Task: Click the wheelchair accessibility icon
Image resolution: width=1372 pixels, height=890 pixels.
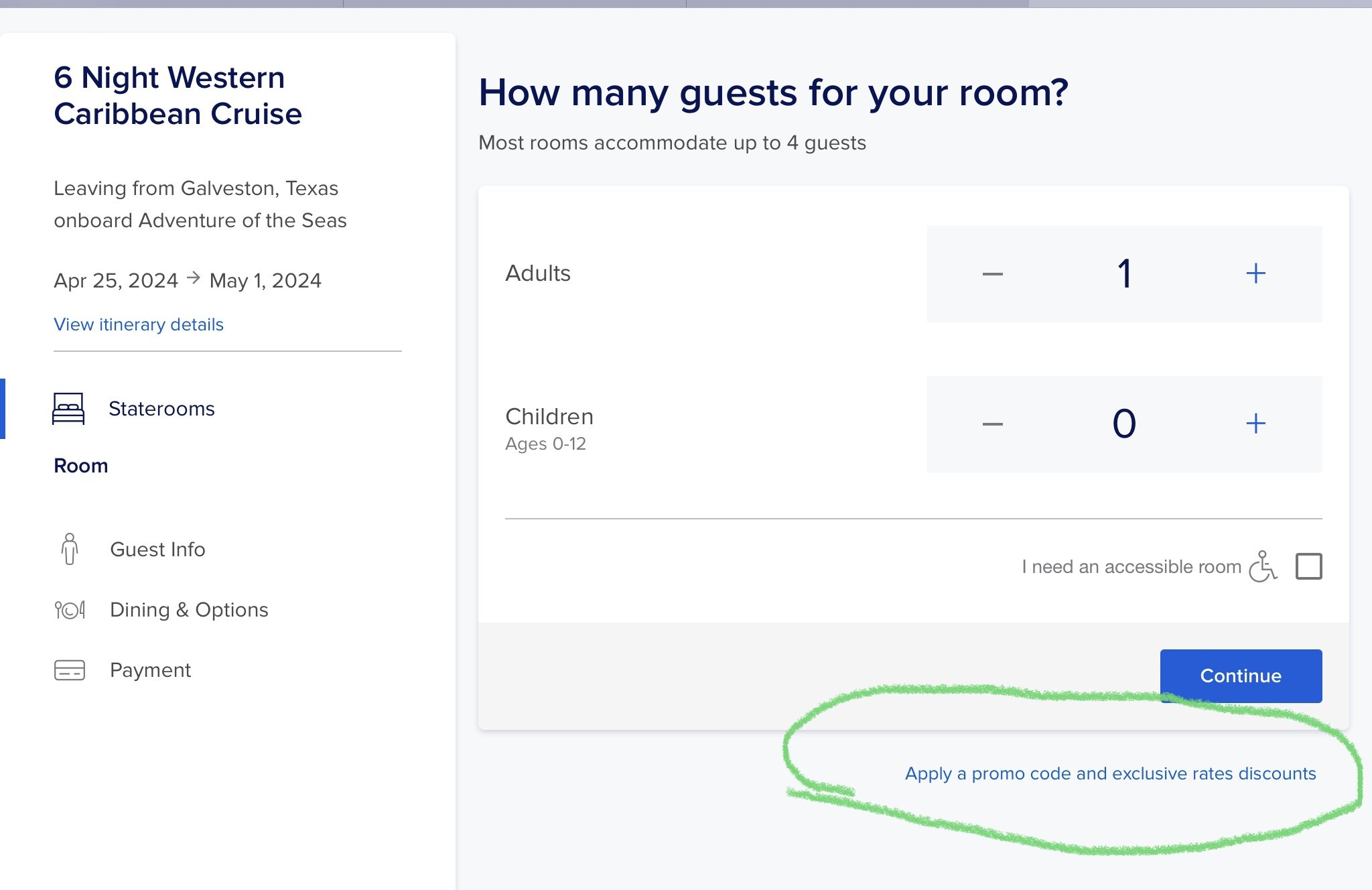Action: 1263,566
